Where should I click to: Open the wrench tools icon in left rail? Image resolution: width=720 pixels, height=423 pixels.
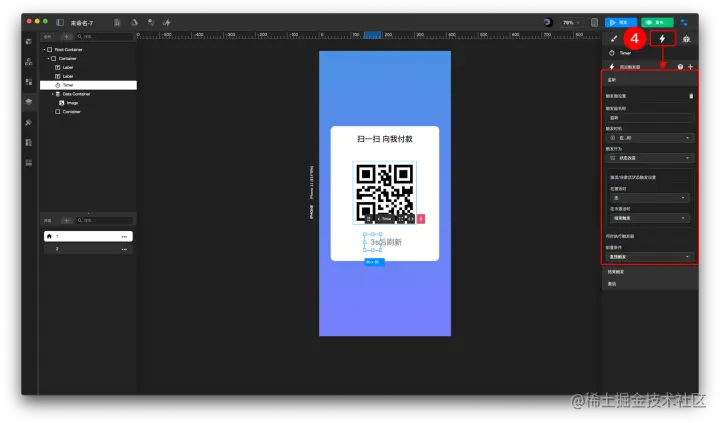[29, 122]
